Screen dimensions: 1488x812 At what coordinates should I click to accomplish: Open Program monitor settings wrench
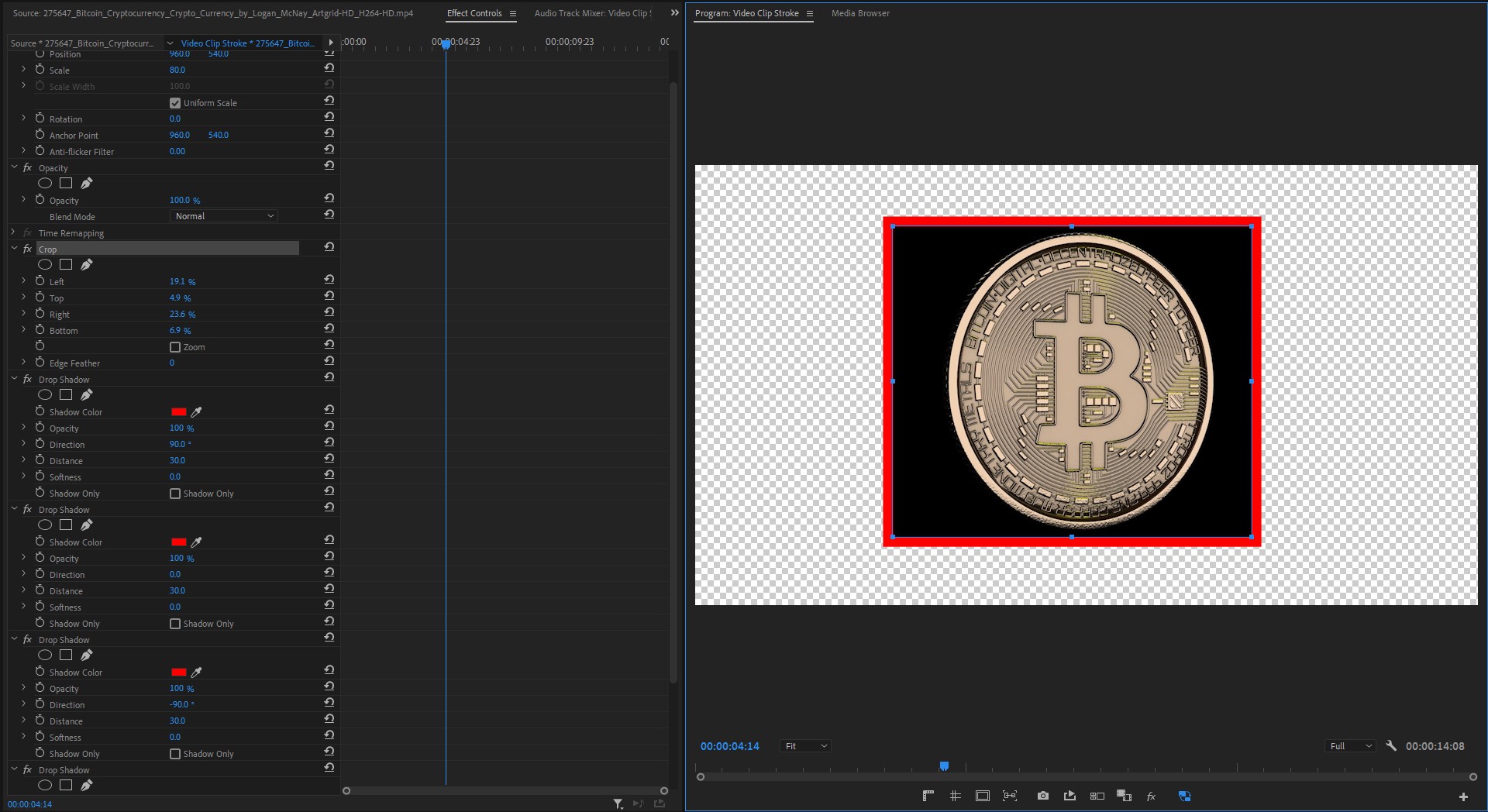pos(1390,746)
